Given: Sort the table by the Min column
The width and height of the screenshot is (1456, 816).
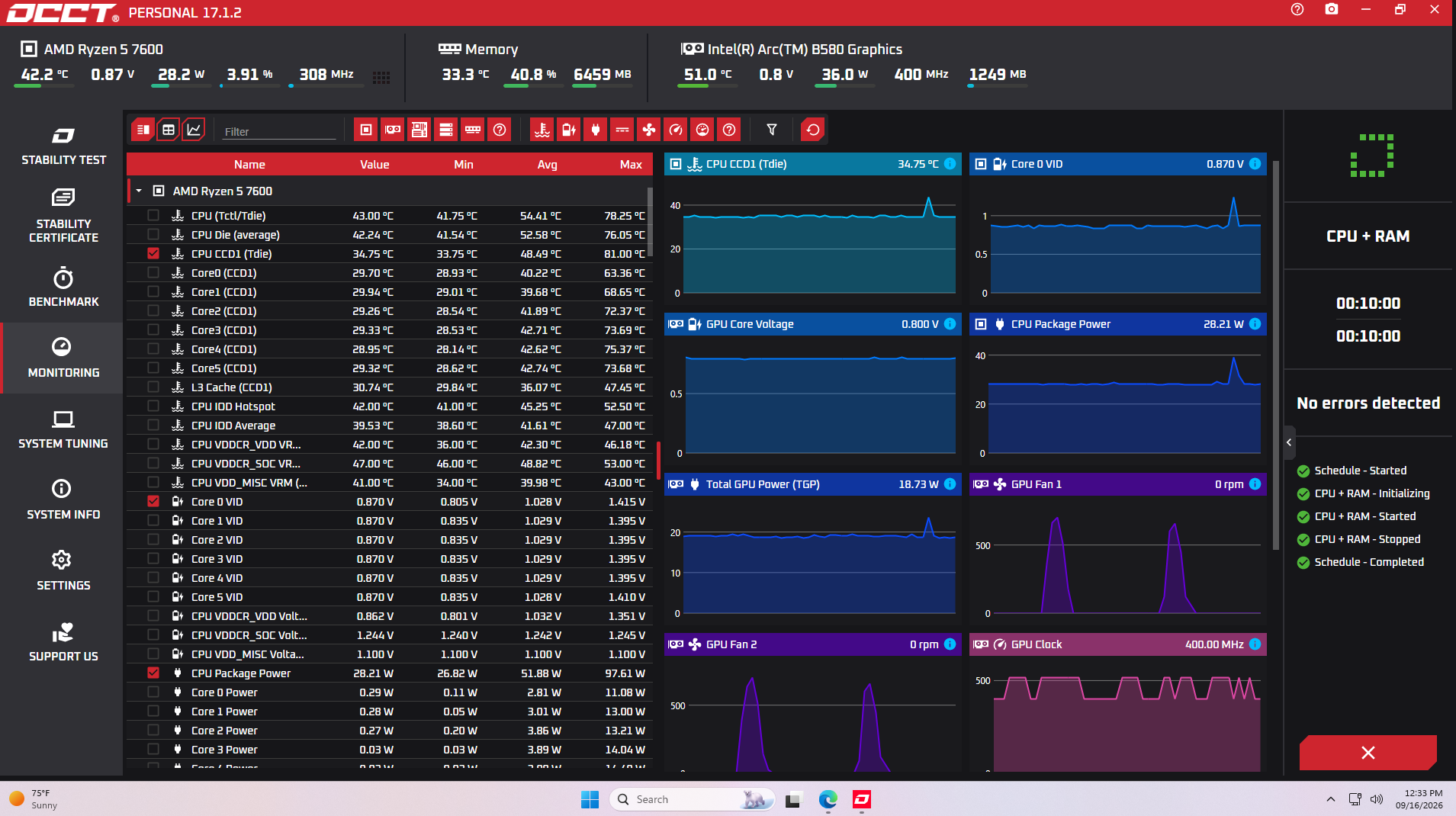Looking at the screenshot, I should coord(464,165).
